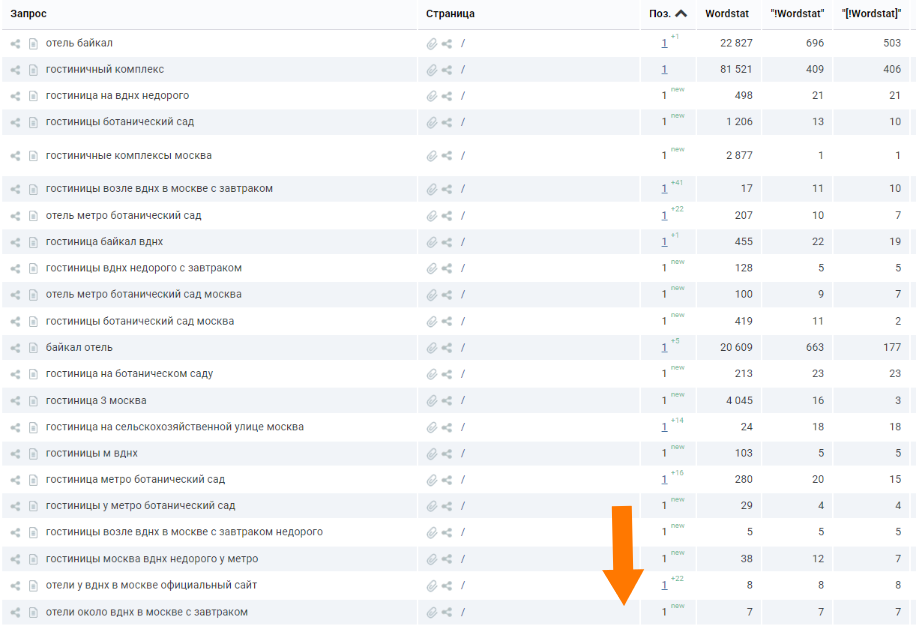This screenshot has height=629, width=916.
Task: Open page slash link for гостиницы м вднх
Action: point(463,453)
